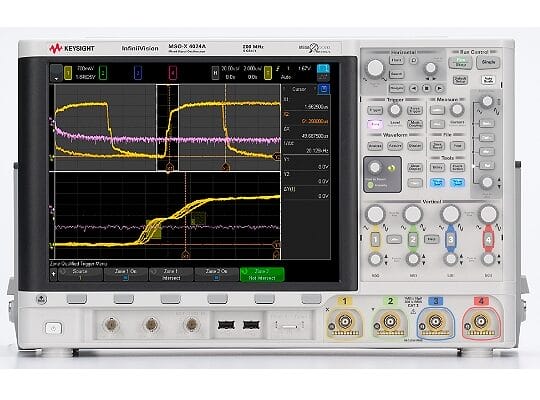This screenshot has width=540, height=400.
Task: Tap the blue channel 3 key
Action: [x=450, y=239]
